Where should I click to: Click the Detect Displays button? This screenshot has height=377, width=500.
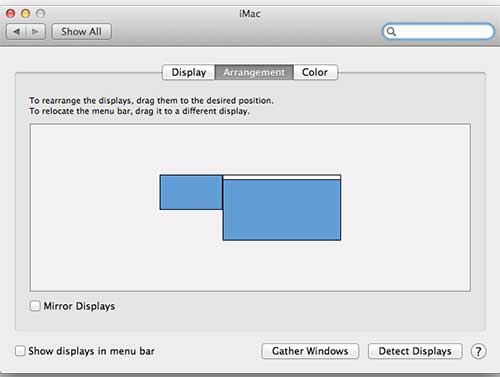pyautogui.click(x=415, y=351)
